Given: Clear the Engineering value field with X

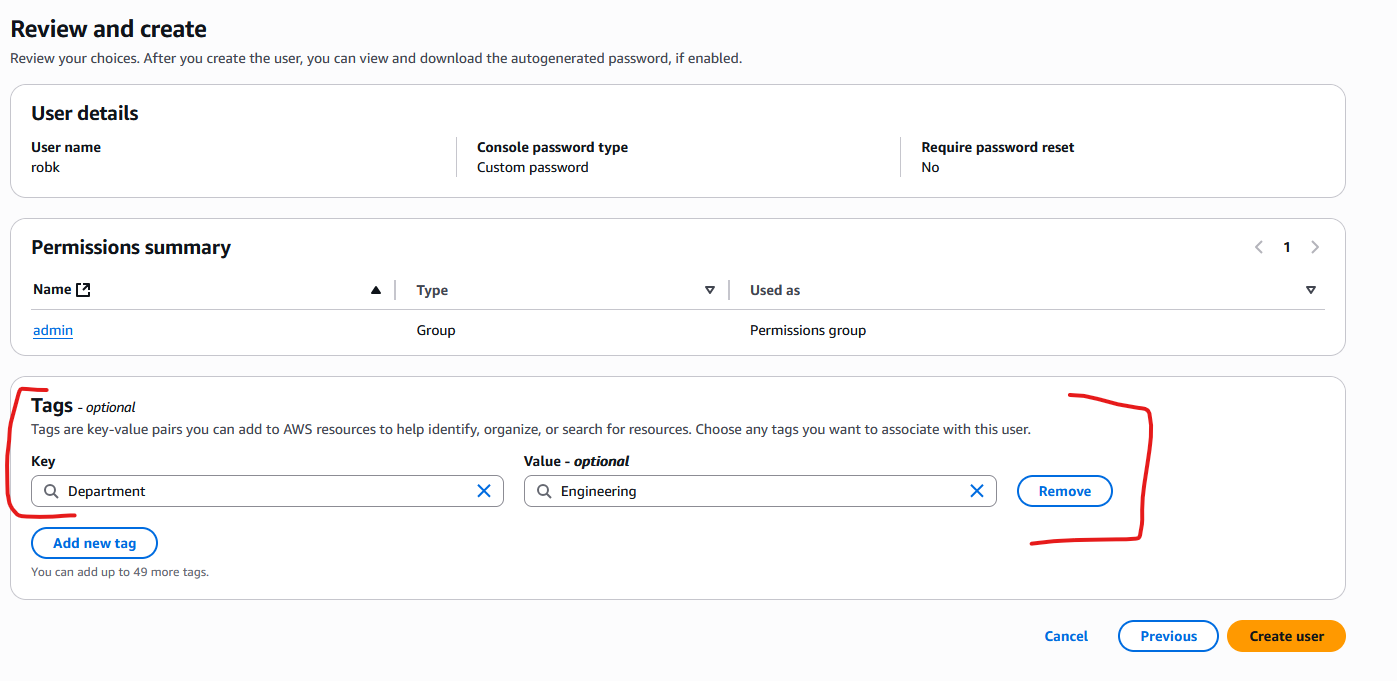Looking at the screenshot, I should point(977,491).
